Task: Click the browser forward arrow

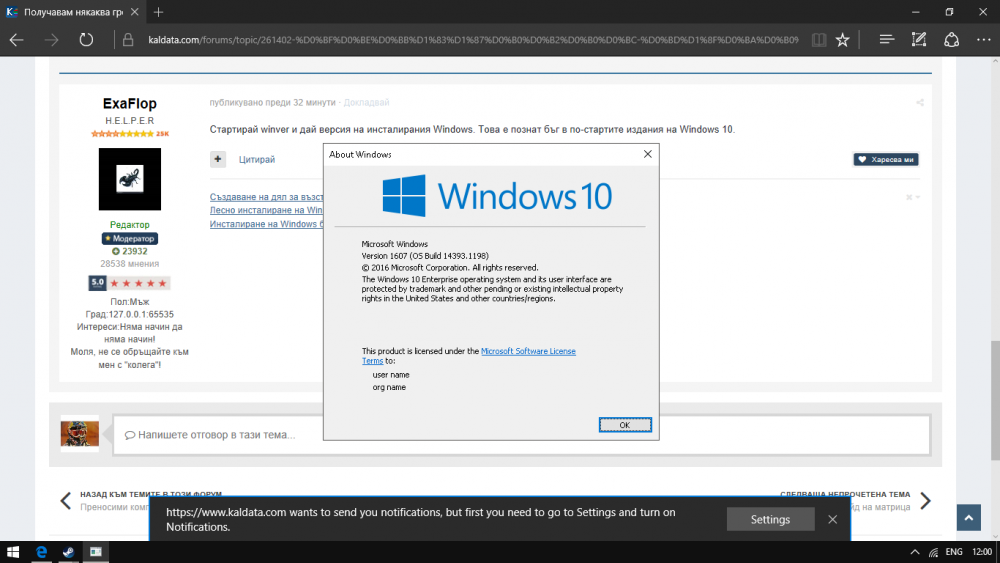Action: point(52,40)
